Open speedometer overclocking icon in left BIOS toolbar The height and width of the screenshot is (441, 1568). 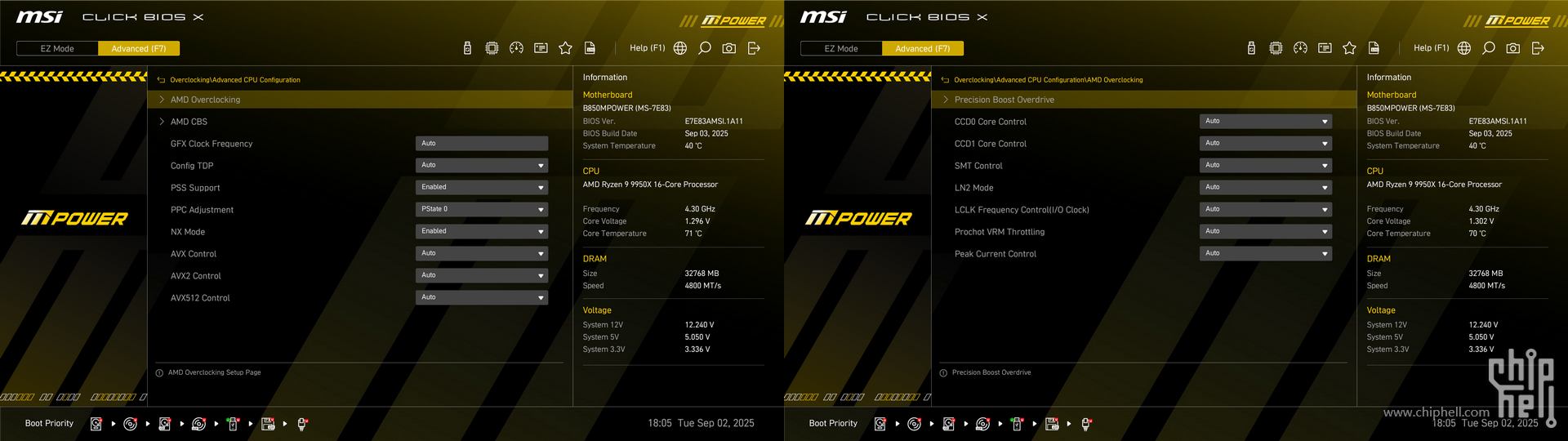516,48
